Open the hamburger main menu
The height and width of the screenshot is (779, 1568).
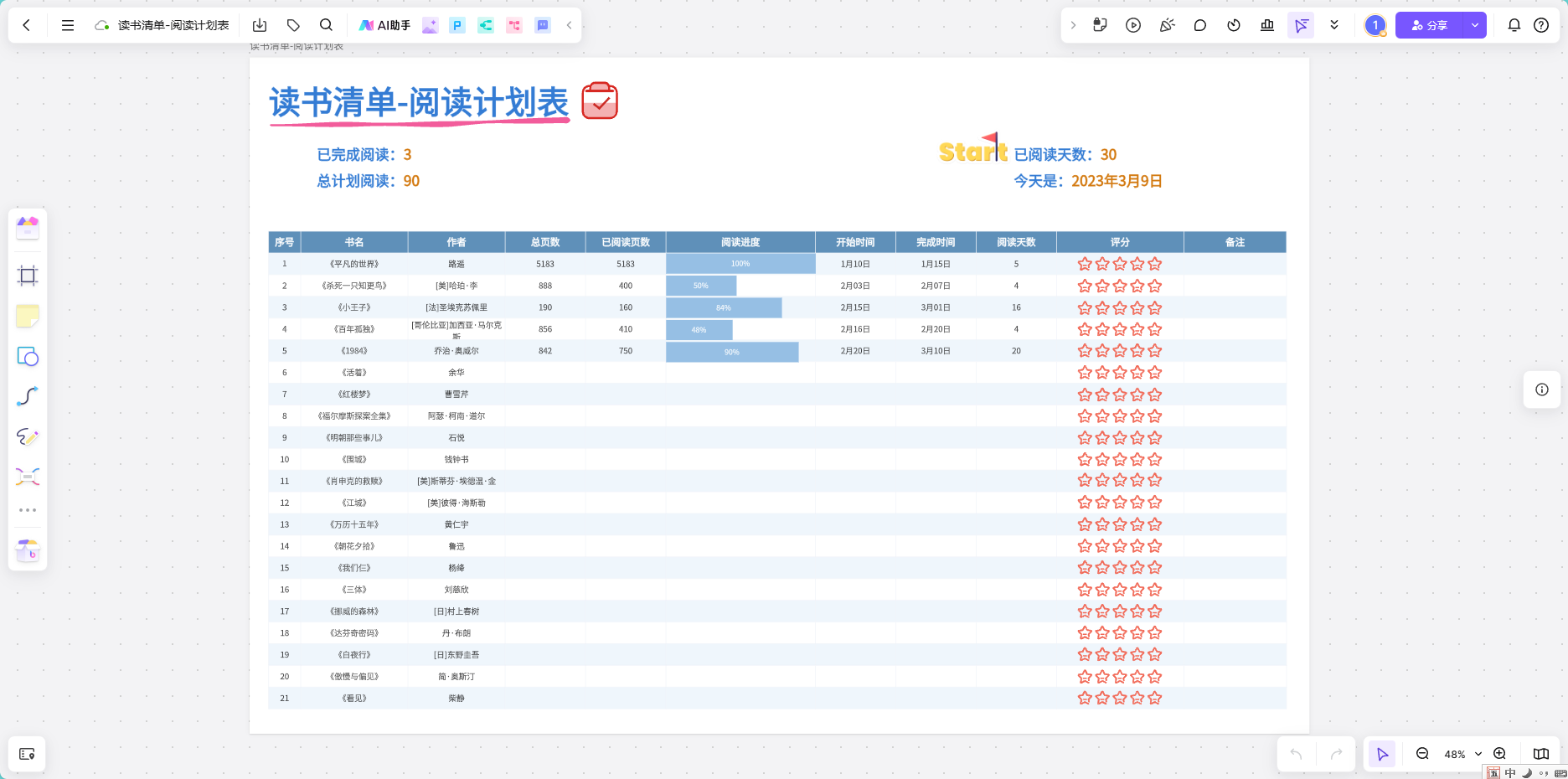pos(68,25)
